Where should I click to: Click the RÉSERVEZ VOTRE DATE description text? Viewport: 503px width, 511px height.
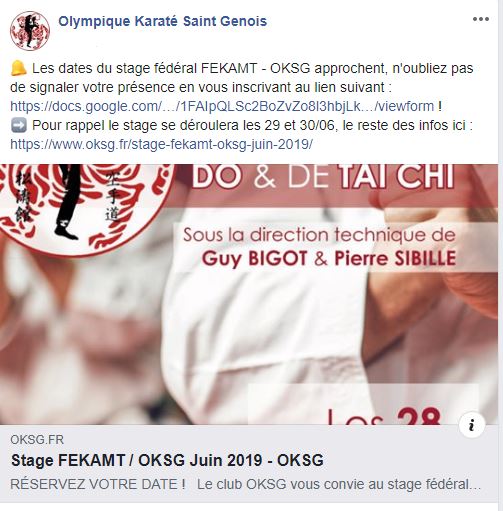[245, 484]
